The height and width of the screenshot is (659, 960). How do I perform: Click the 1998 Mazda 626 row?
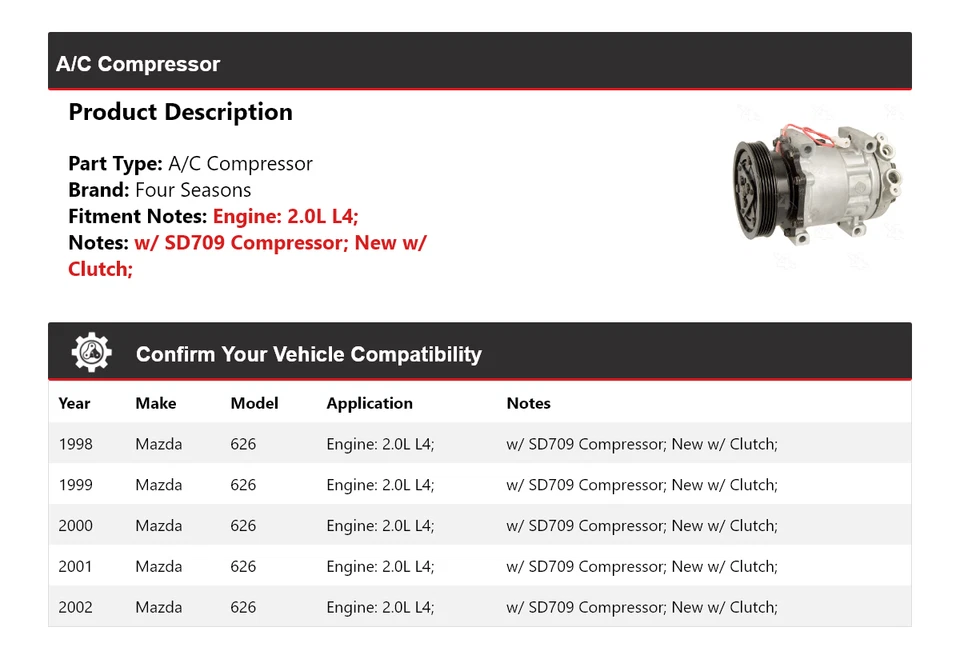coord(480,443)
